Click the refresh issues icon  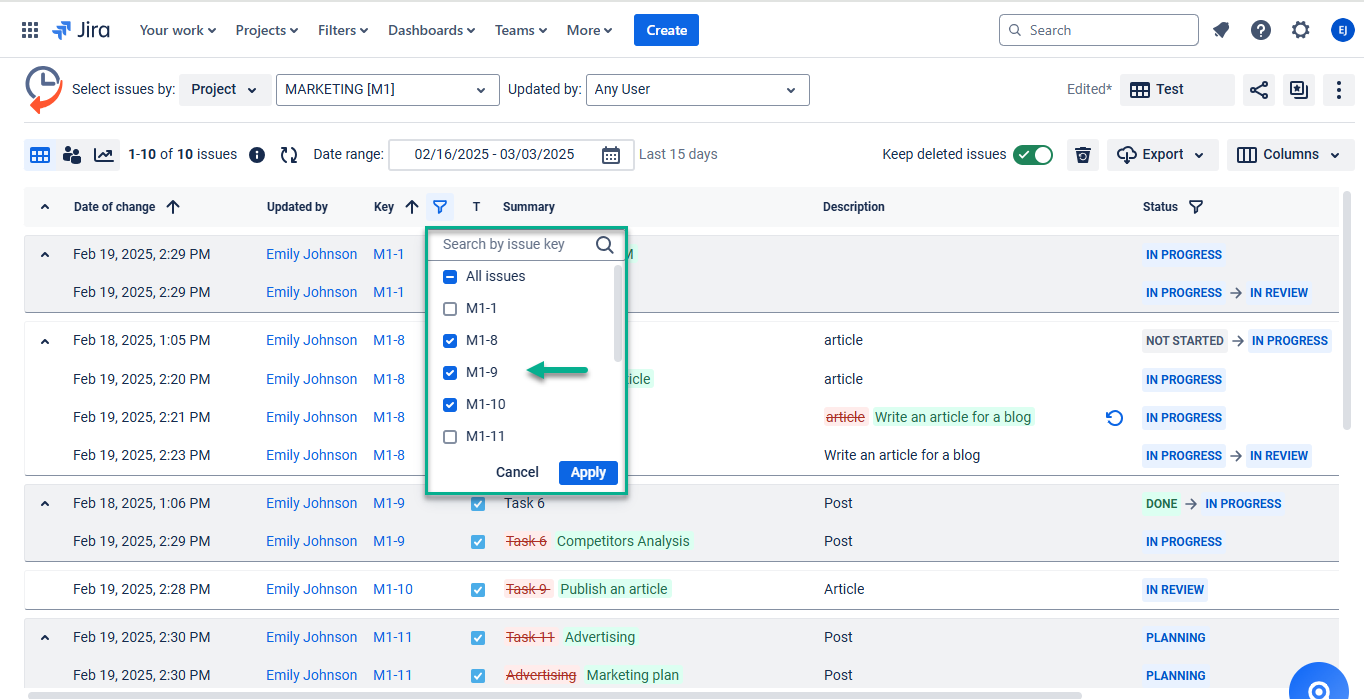[289, 155]
